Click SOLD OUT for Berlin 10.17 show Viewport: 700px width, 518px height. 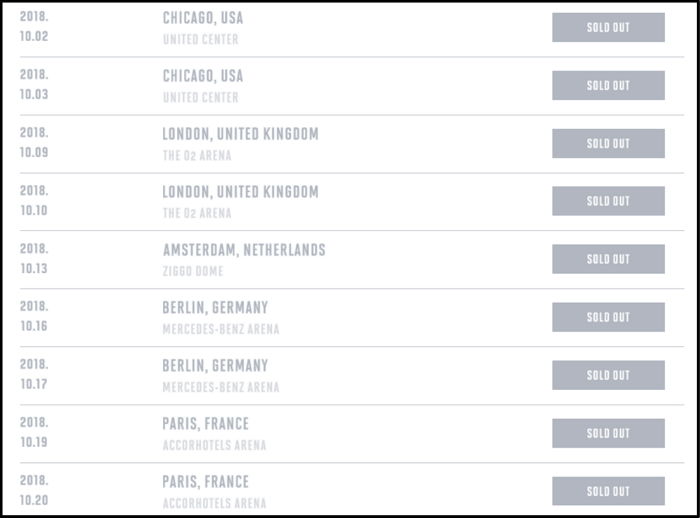click(x=608, y=376)
